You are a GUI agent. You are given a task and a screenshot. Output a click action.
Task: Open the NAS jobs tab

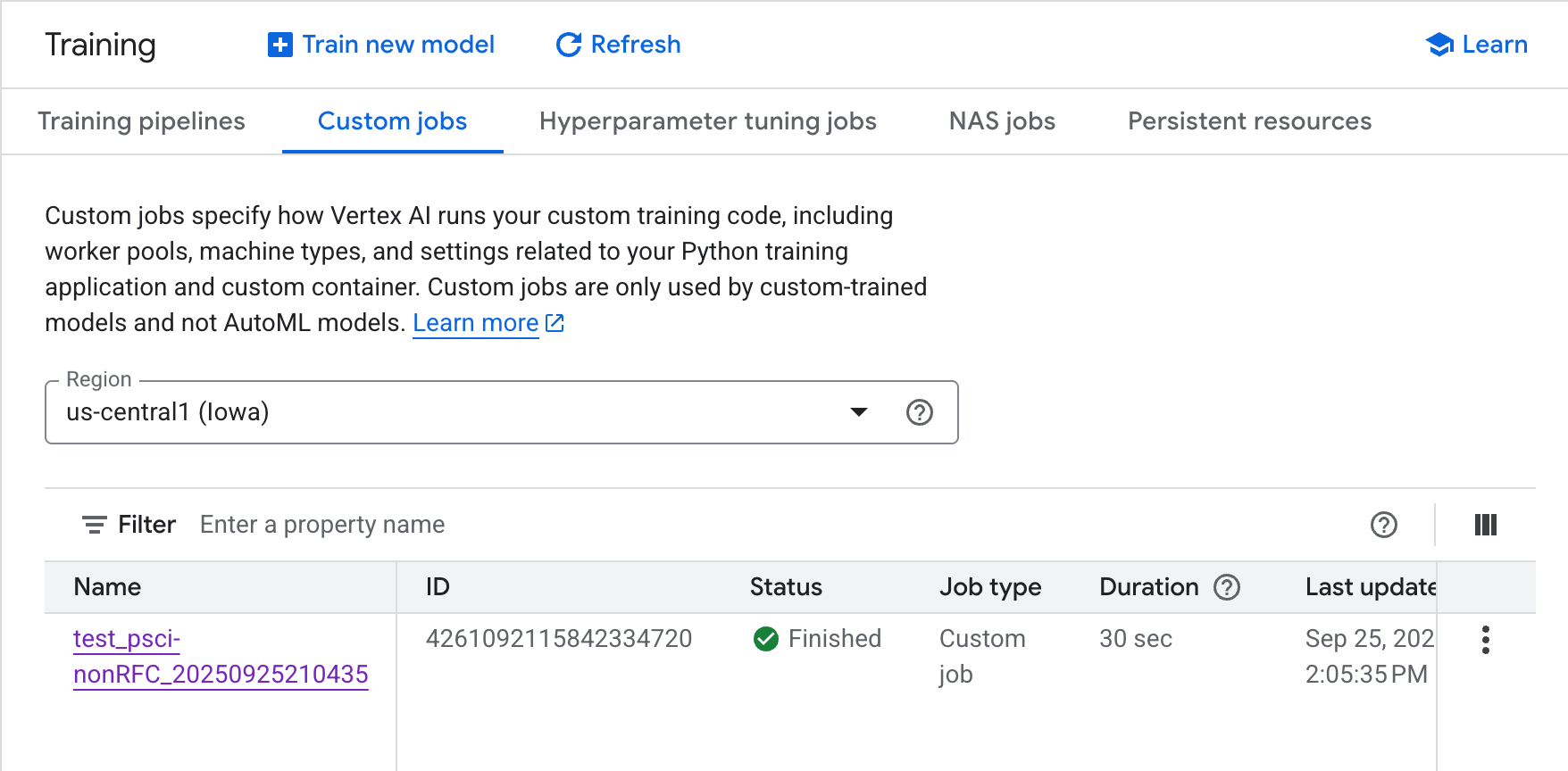(x=1002, y=121)
